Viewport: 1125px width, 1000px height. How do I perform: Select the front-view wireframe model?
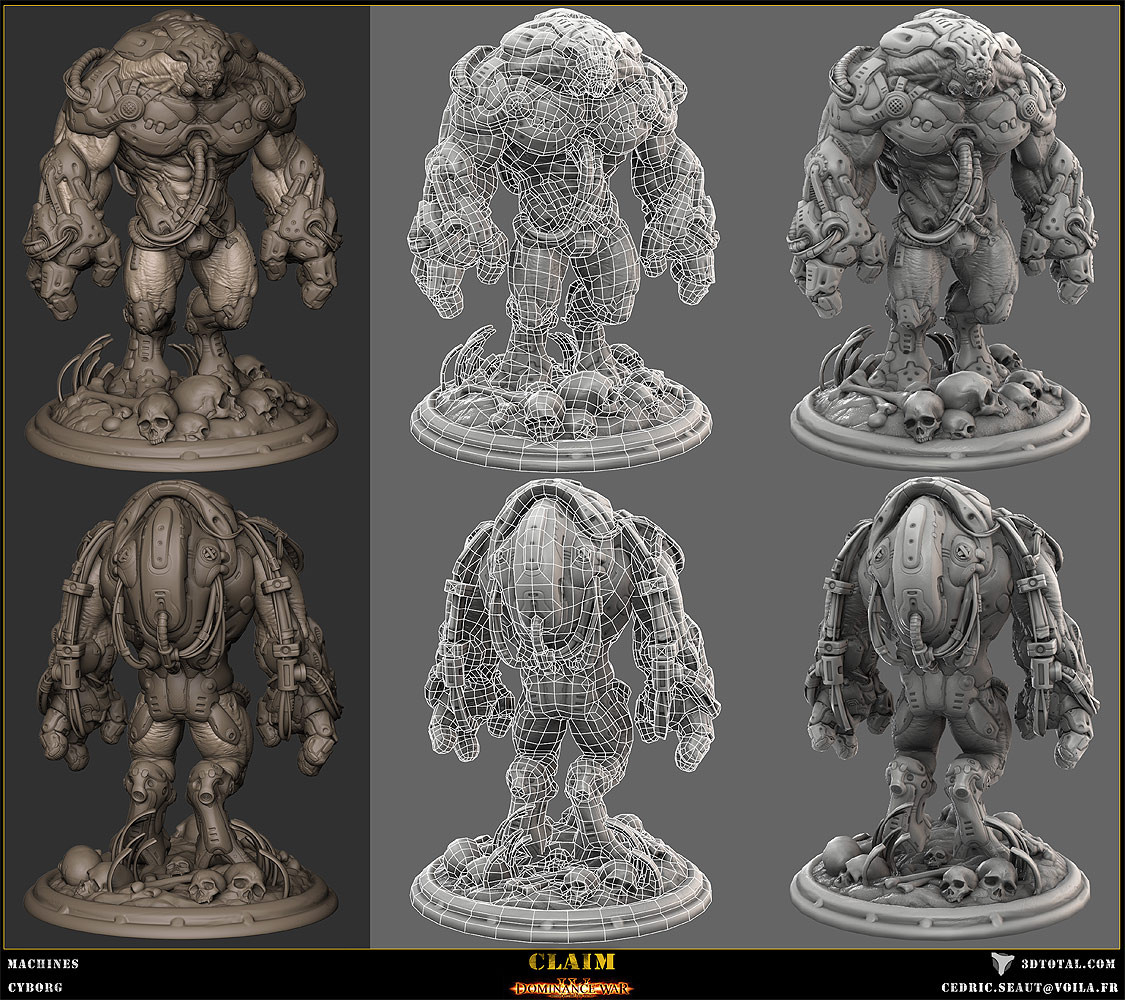561,240
